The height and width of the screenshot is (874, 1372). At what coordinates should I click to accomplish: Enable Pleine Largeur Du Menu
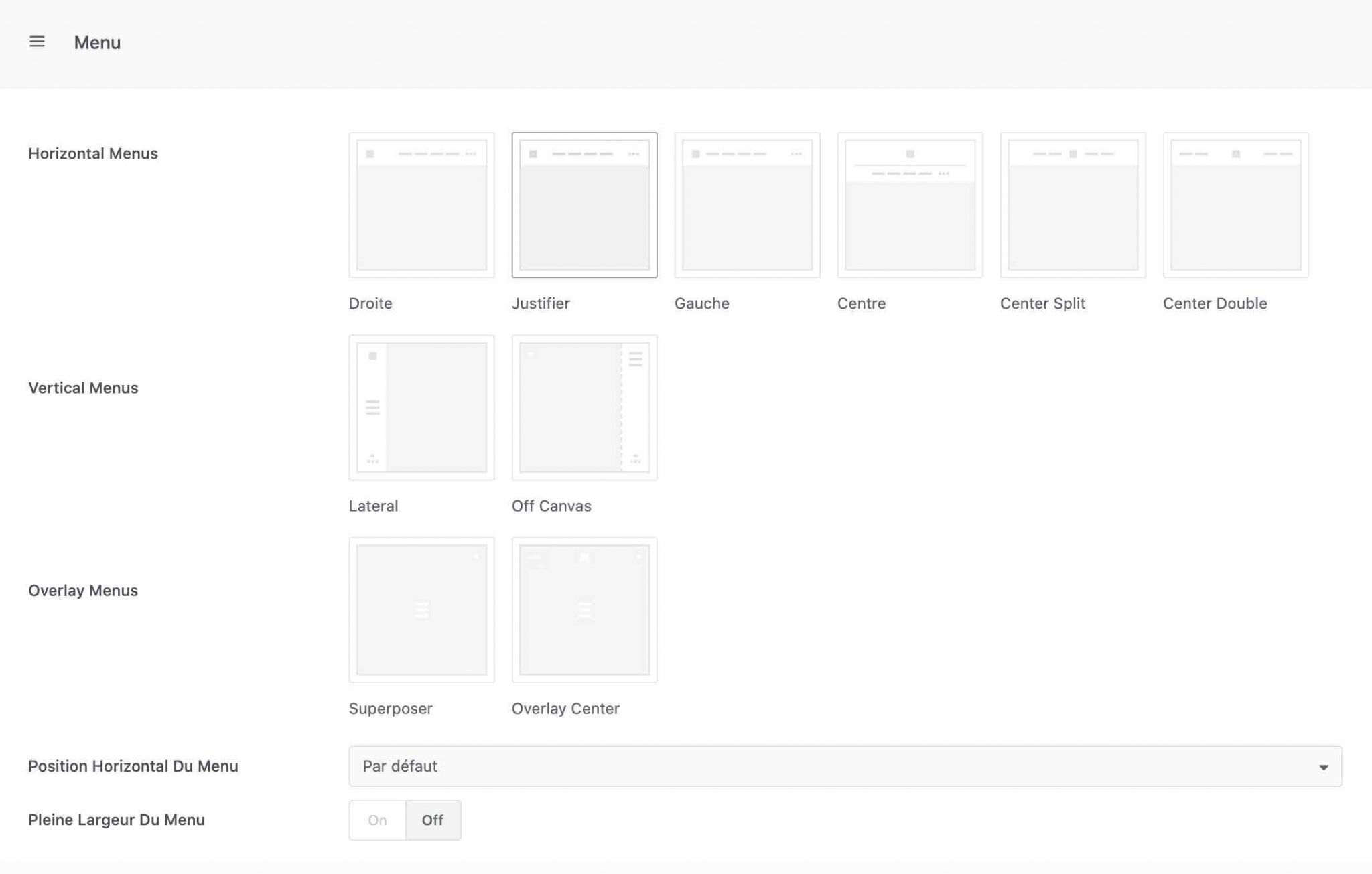point(376,820)
